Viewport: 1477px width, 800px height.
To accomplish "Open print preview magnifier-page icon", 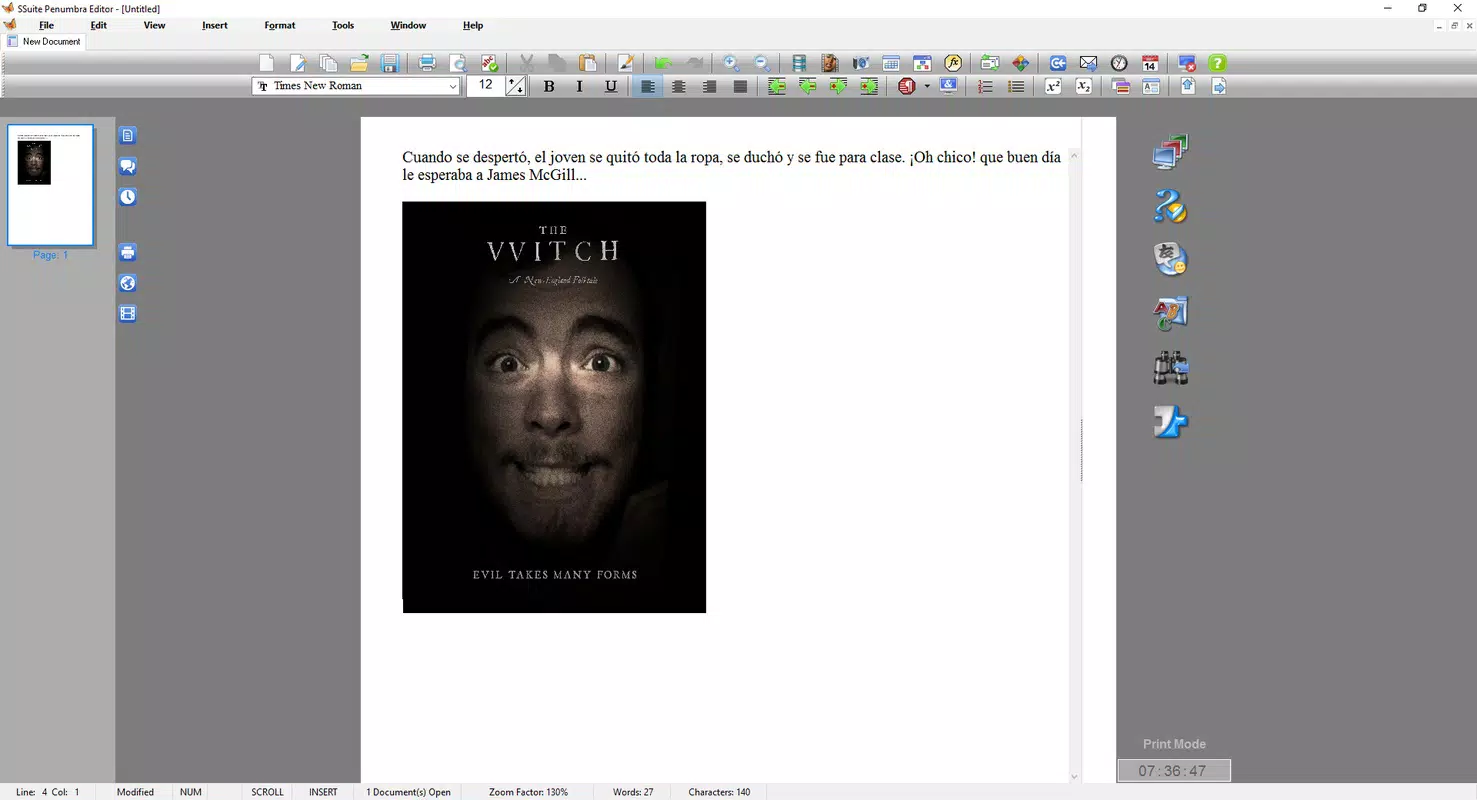I will tap(458, 63).
